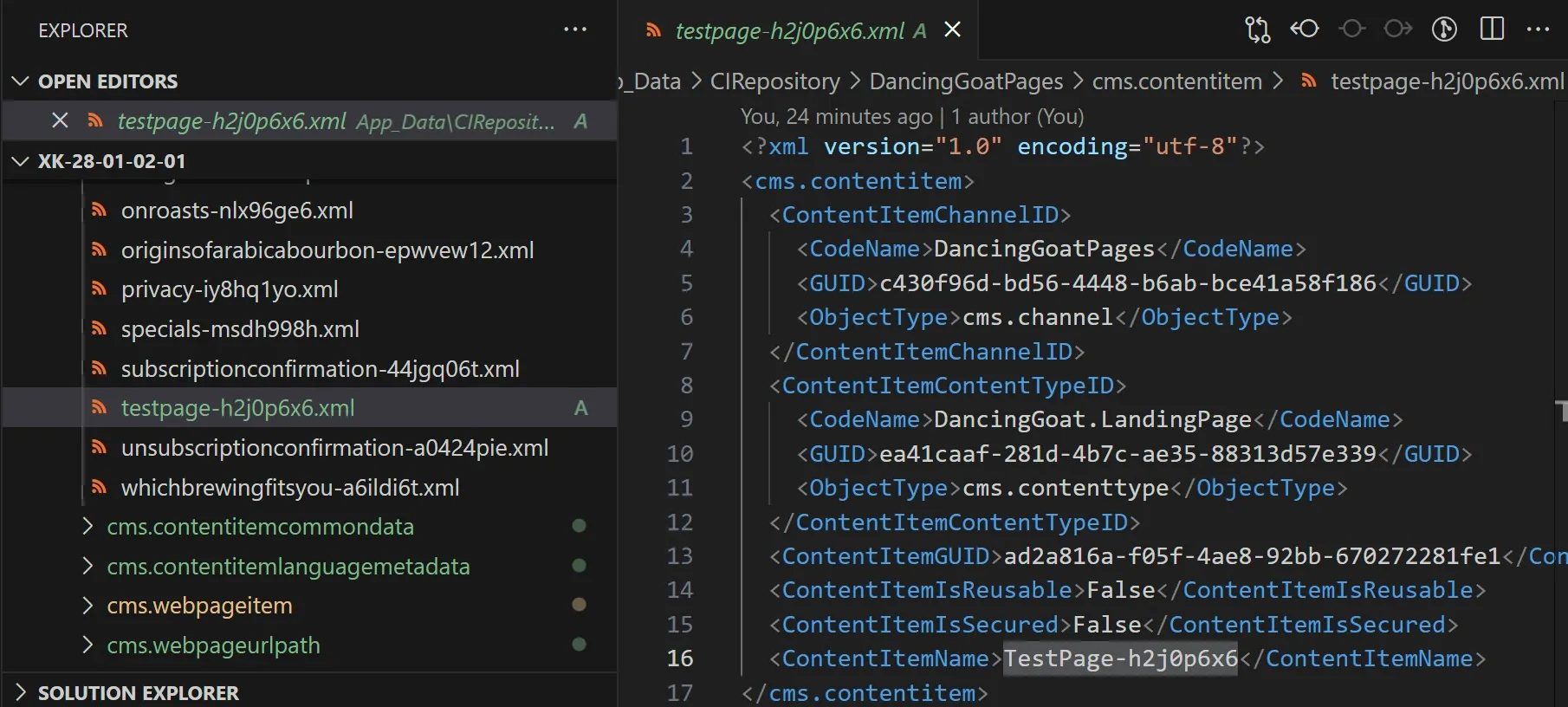Click the ContentItemIsReusable False value
This screenshot has width=1568, height=707.
coord(1121,590)
